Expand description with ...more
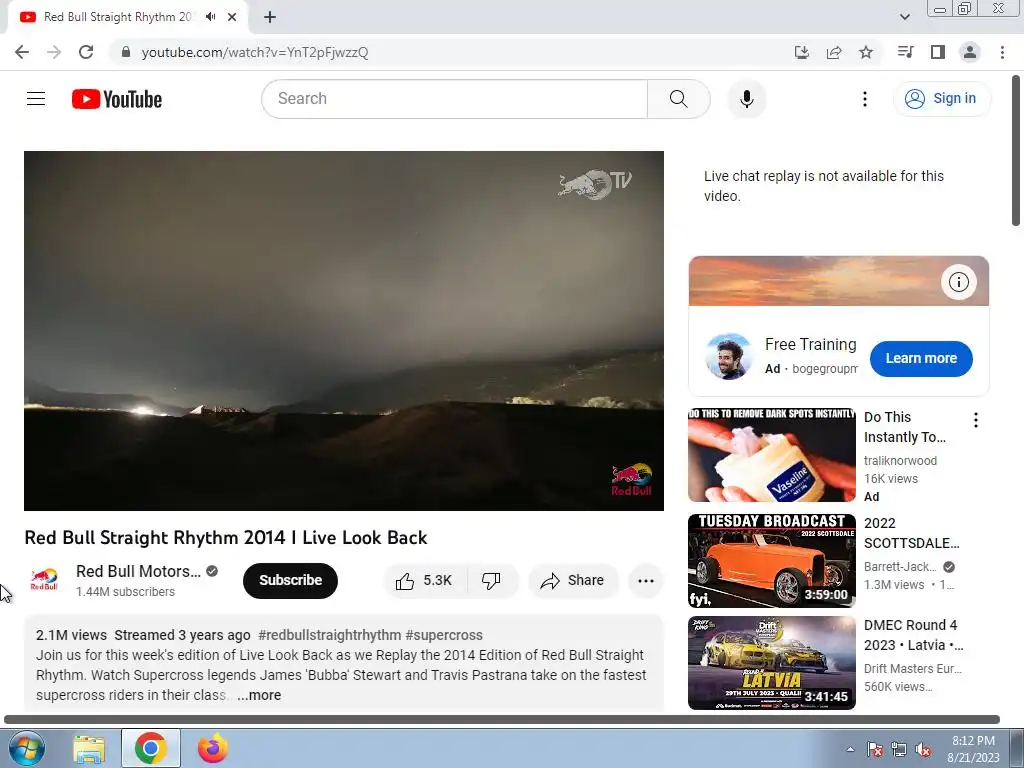This screenshot has height=768, width=1024. click(x=259, y=696)
